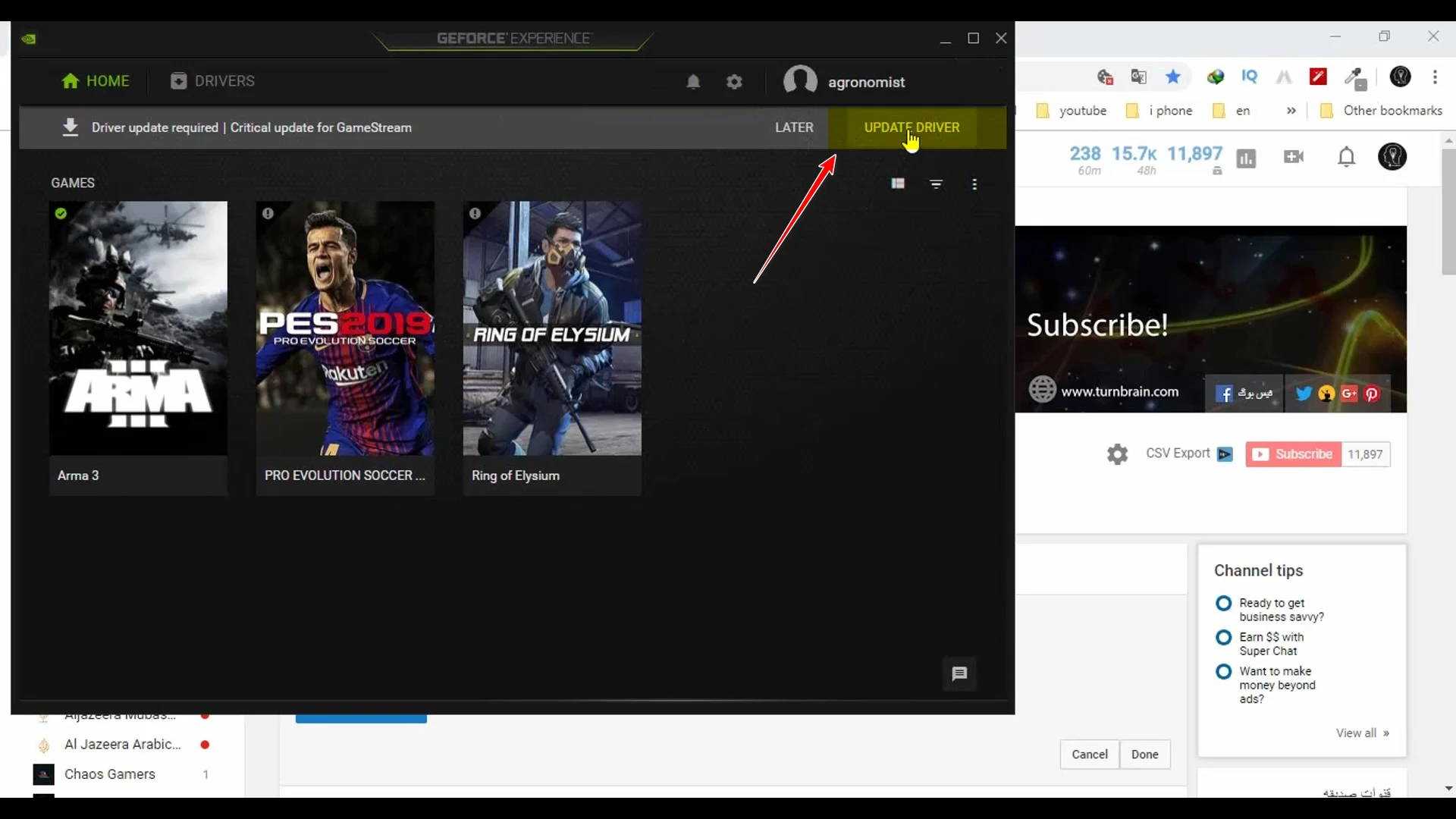Open the agronomist account avatar
1456x819 pixels.
tap(800, 80)
